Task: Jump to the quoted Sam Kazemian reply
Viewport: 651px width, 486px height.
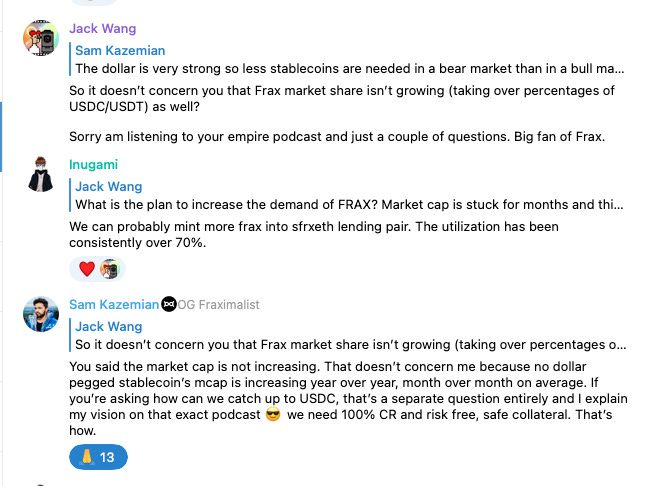Action: 120,50
